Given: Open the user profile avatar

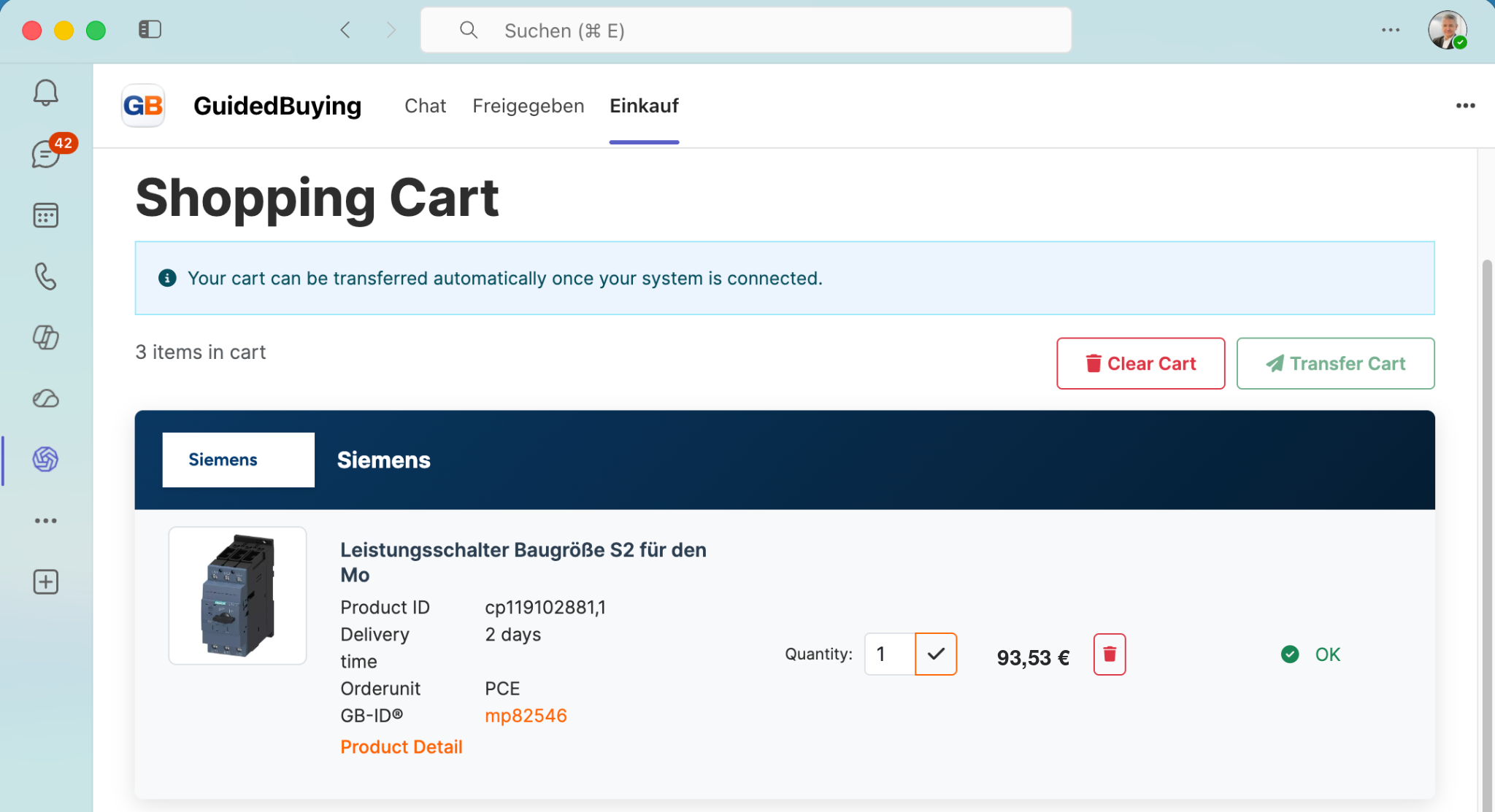Looking at the screenshot, I should [x=1447, y=30].
